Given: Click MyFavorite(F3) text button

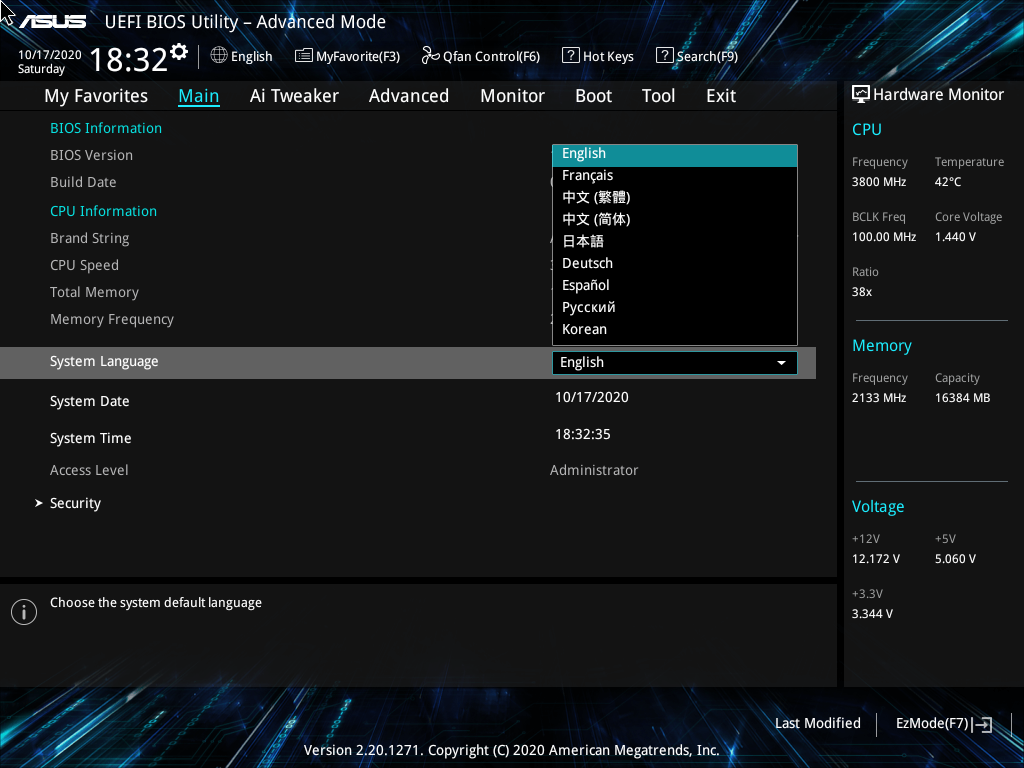Looking at the screenshot, I should pyautogui.click(x=358, y=57).
